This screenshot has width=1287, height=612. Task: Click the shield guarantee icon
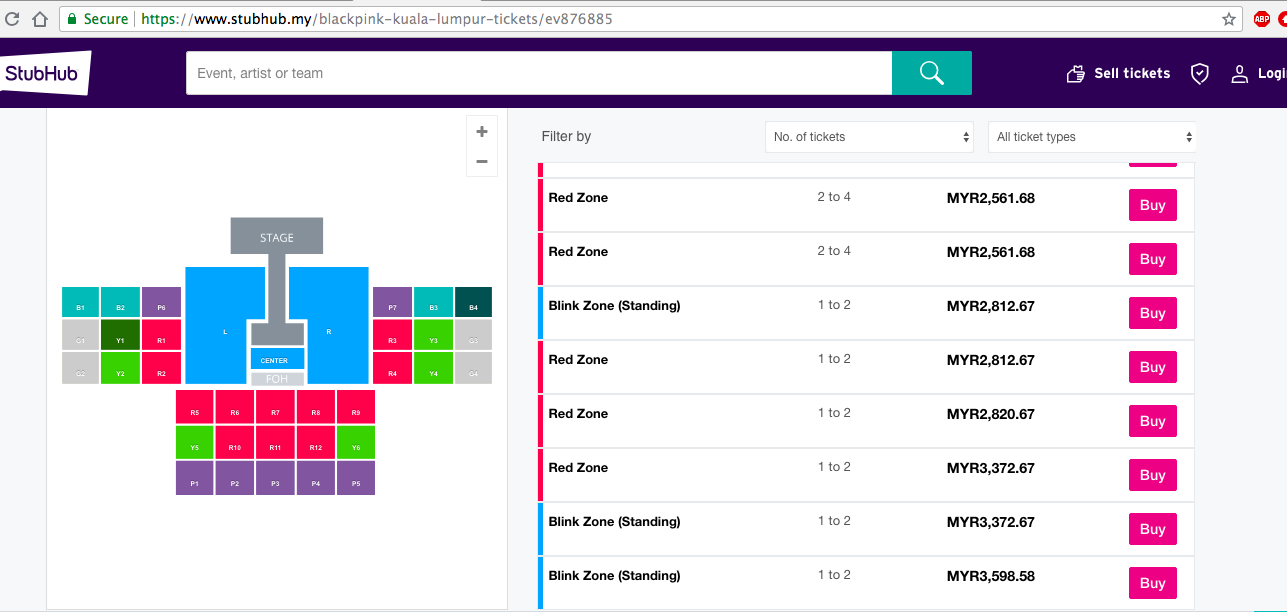1200,73
